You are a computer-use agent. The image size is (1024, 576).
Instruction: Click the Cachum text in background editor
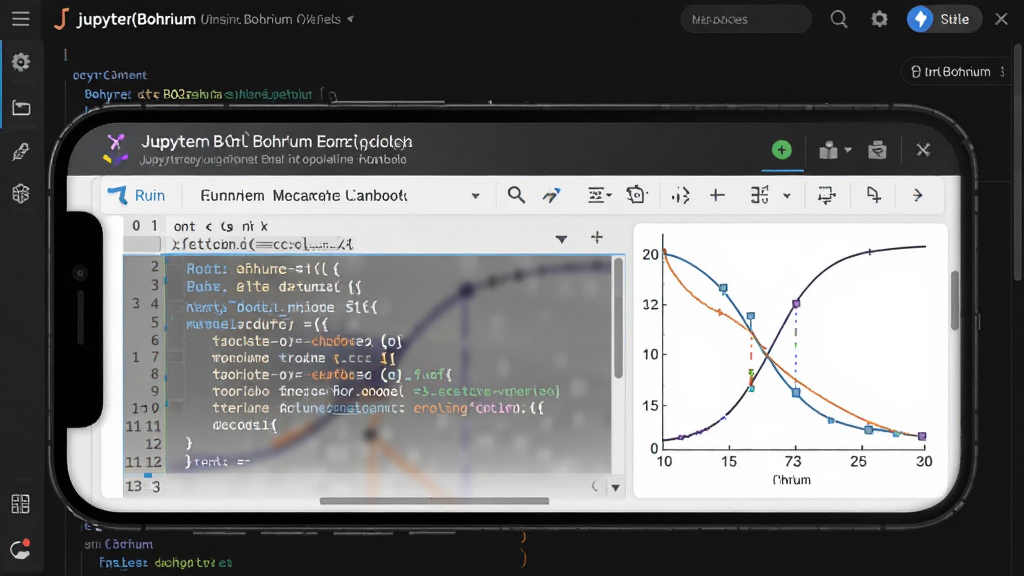[129, 544]
